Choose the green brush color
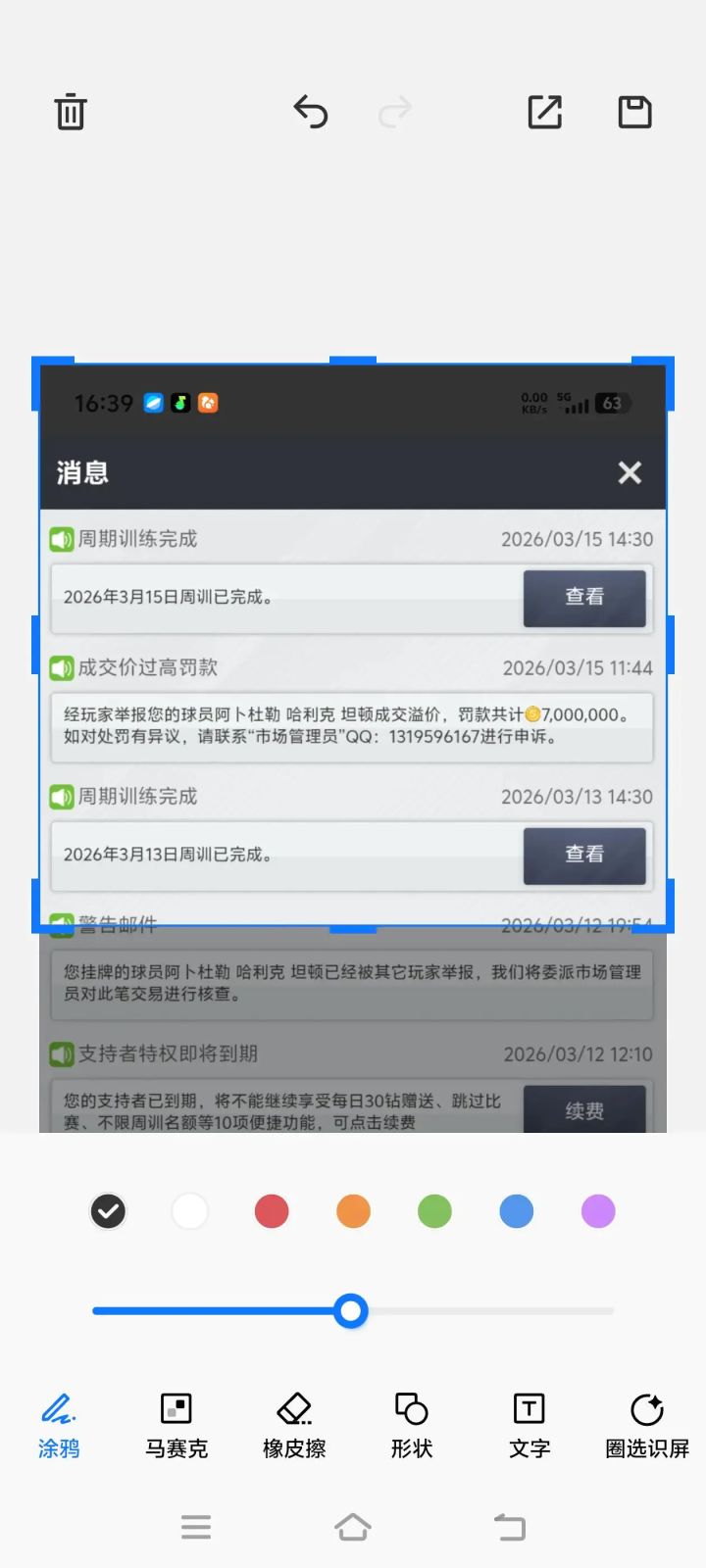Image resolution: width=706 pixels, height=1568 pixels. tap(434, 1211)
